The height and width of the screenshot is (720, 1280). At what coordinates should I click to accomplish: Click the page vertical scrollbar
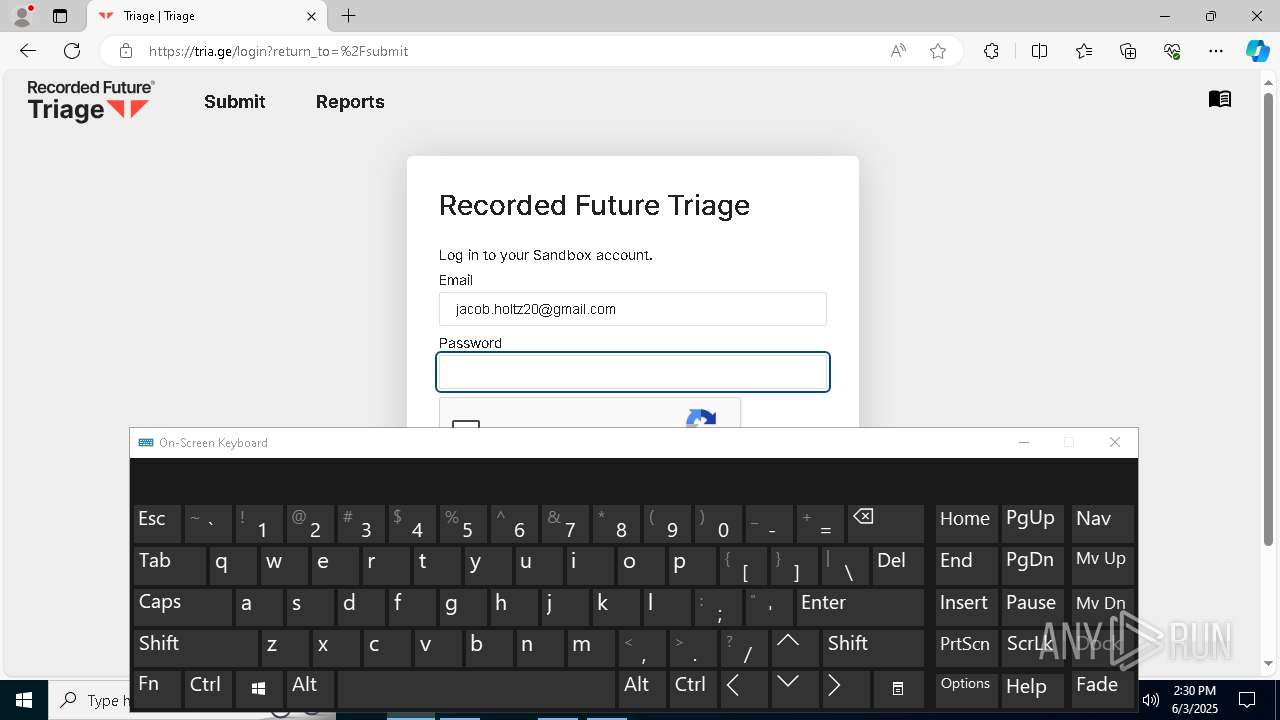click(1269, 320)
